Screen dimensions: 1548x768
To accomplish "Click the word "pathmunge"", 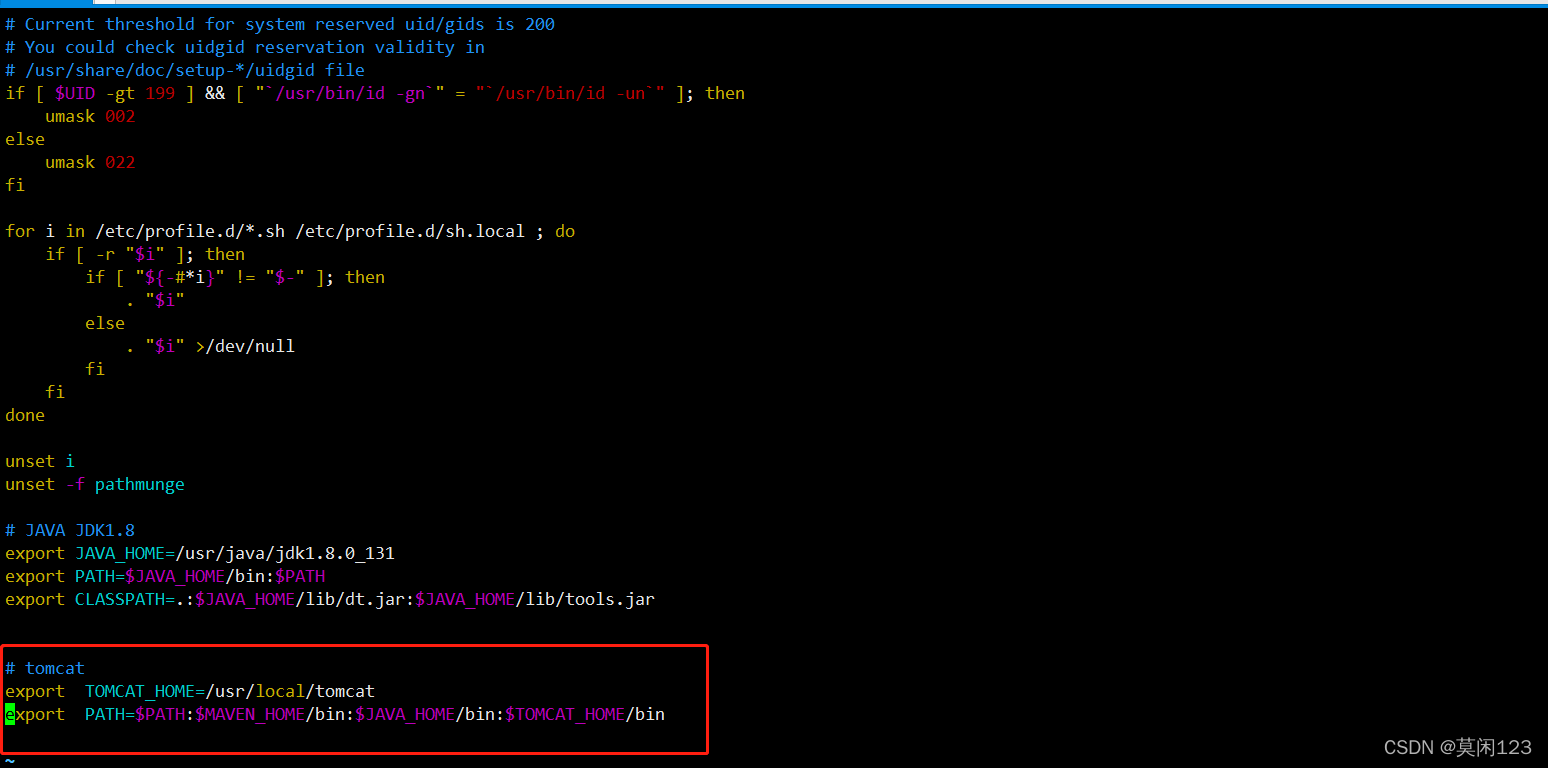I will point(140,484).
